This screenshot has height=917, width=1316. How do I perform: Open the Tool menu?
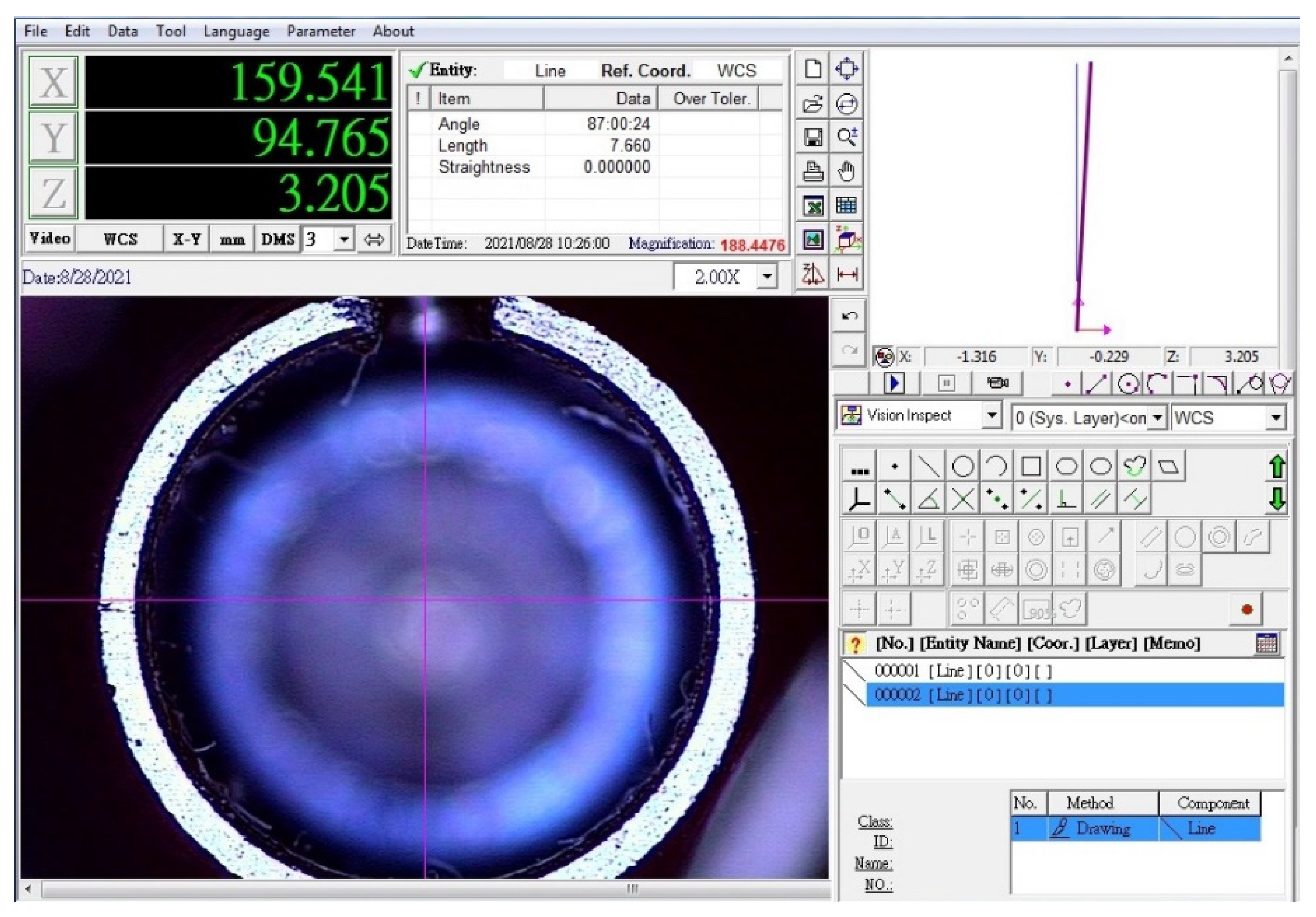coord(171,31)
